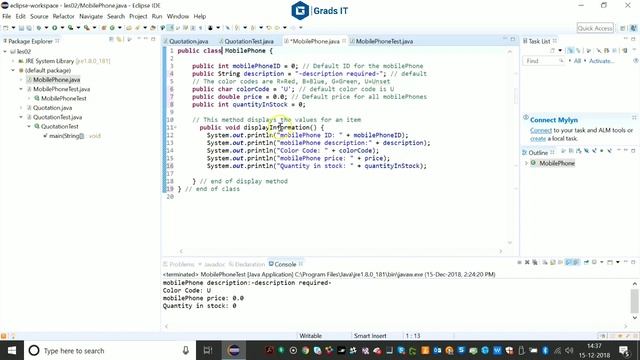Viewport: 640px width, 360px height.
Task: Click the Open Perspective icon
Action: 622,28
